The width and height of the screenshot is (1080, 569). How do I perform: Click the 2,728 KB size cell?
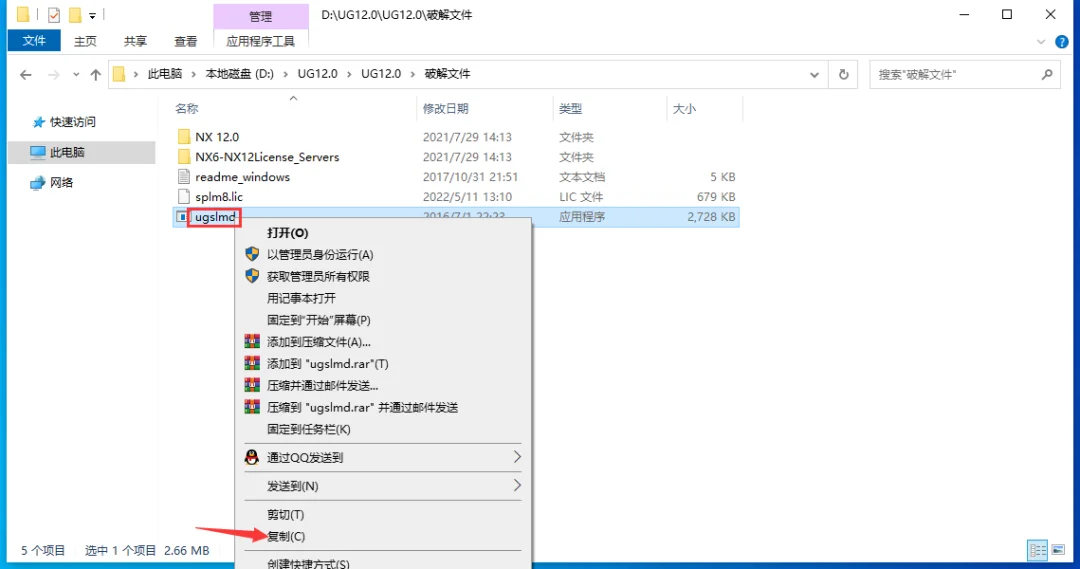(711, 217)
